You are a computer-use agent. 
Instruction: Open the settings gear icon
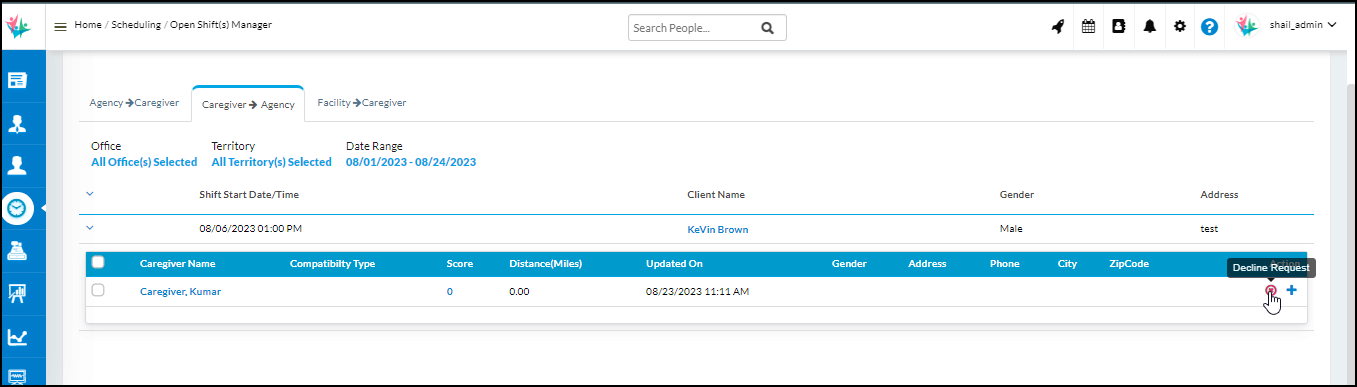pos(1179,27)
